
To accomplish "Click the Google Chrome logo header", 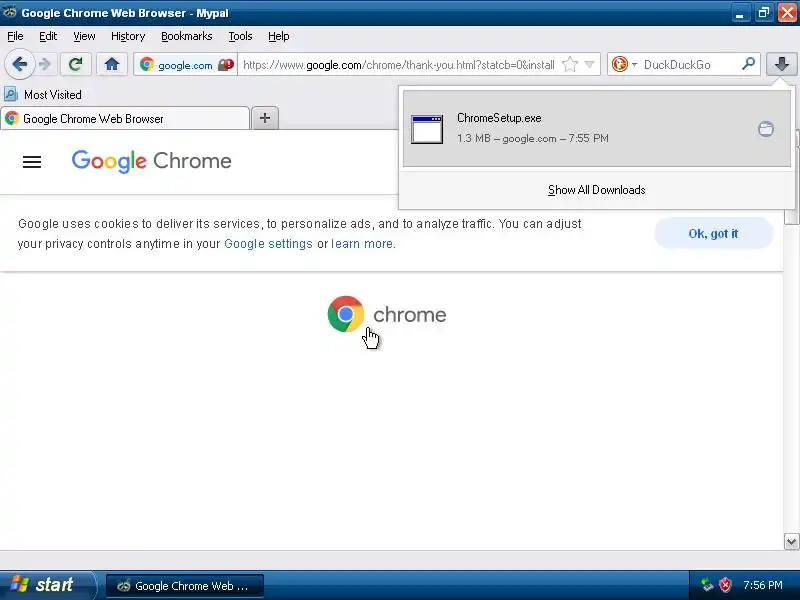I will point(152,161).
